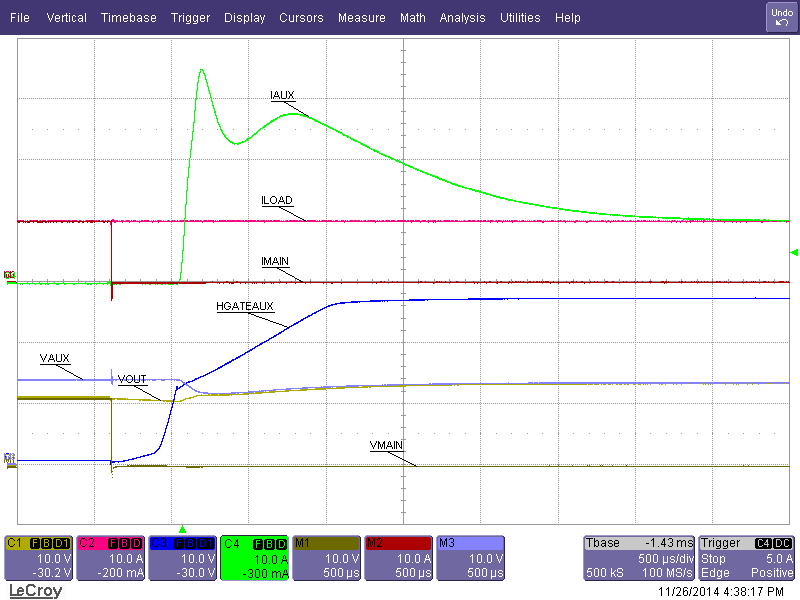The height and width of the screenshot is (600, 800).
Task: Click the LeCroy logo at bottom left
Action: tap(35, 591)
